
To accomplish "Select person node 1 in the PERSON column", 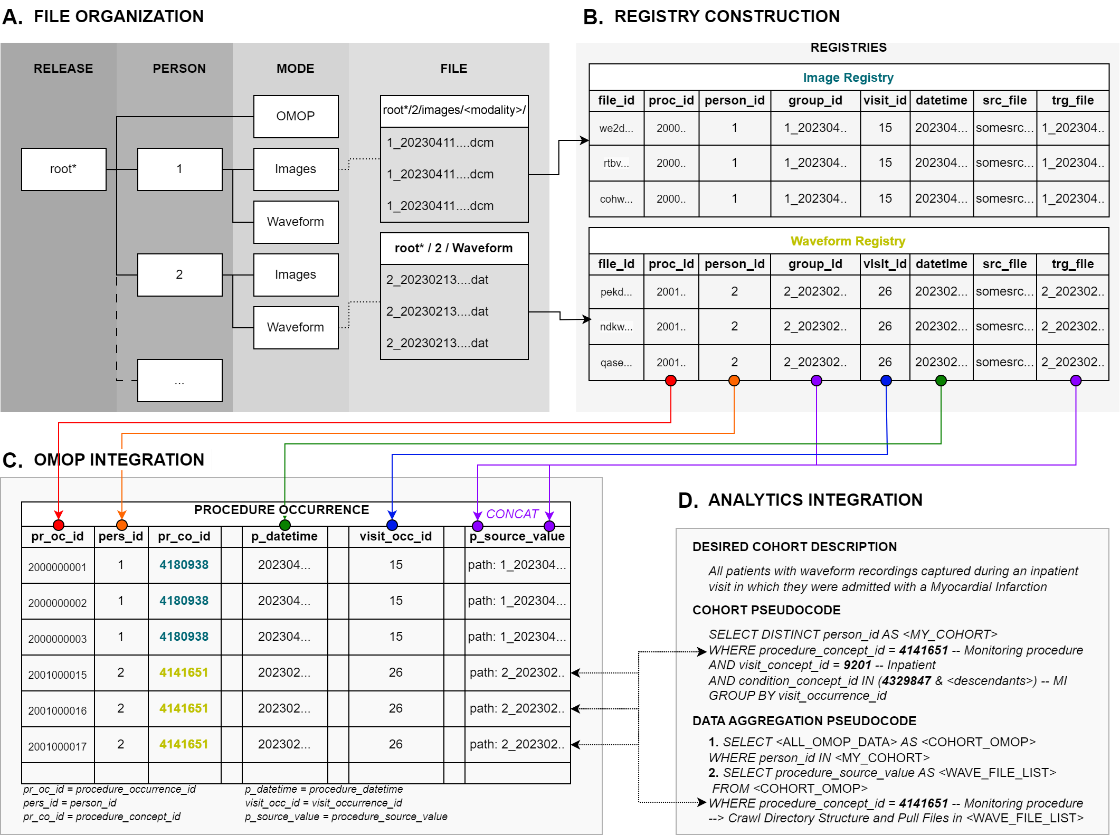I will (x=180, y=169).
